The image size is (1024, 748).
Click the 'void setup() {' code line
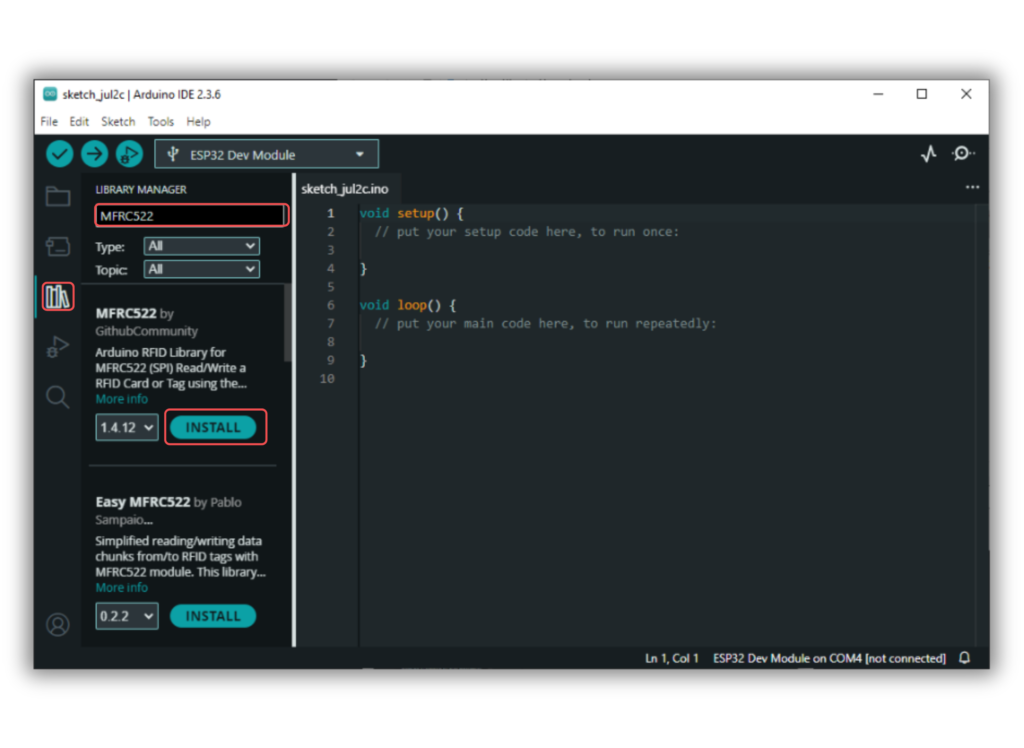tap(411, 213)
